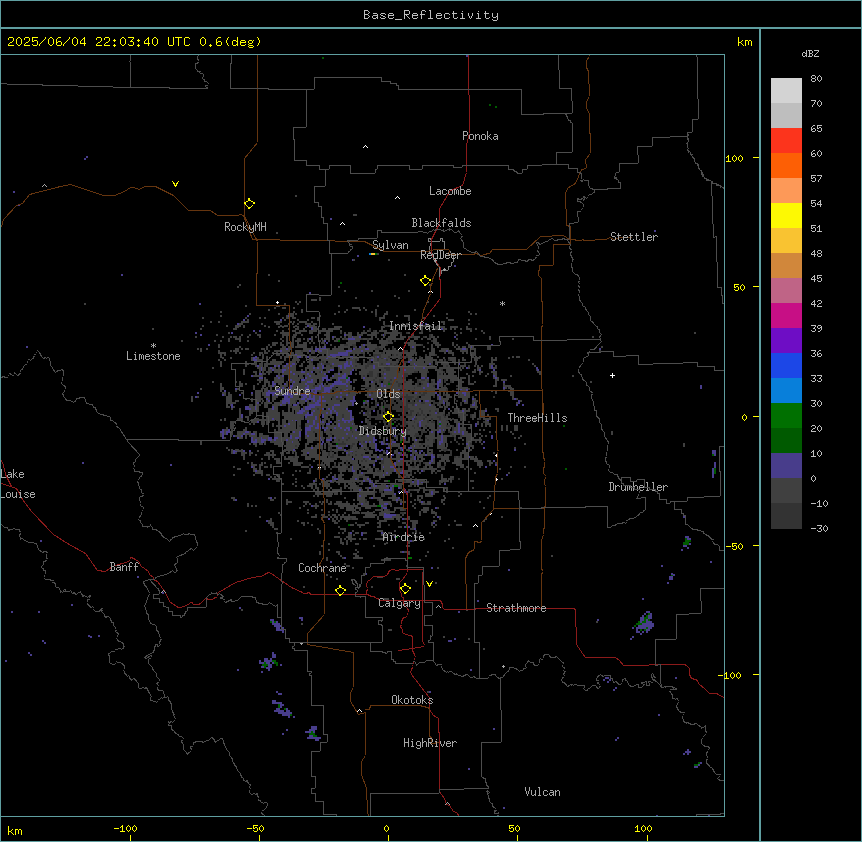This screenshot has height=842, width=862.
Task: Click the Drumheller label
Action: pos(638,487)
